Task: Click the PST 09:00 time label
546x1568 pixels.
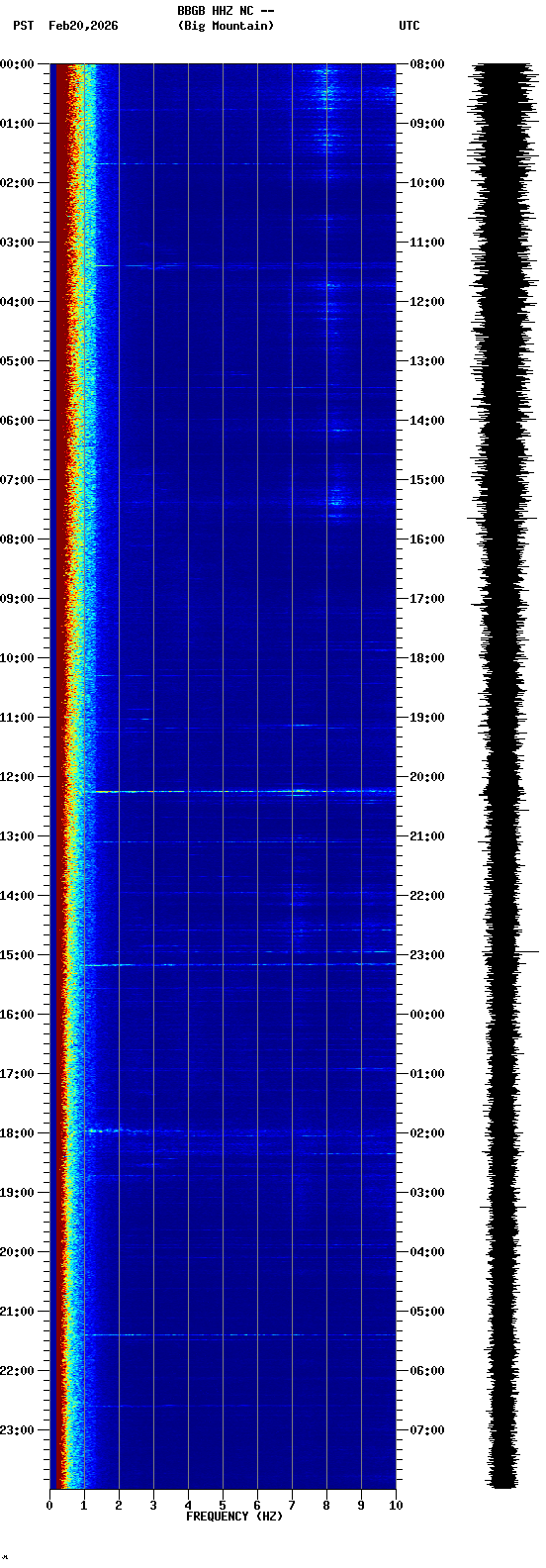Action: point(18,599)
